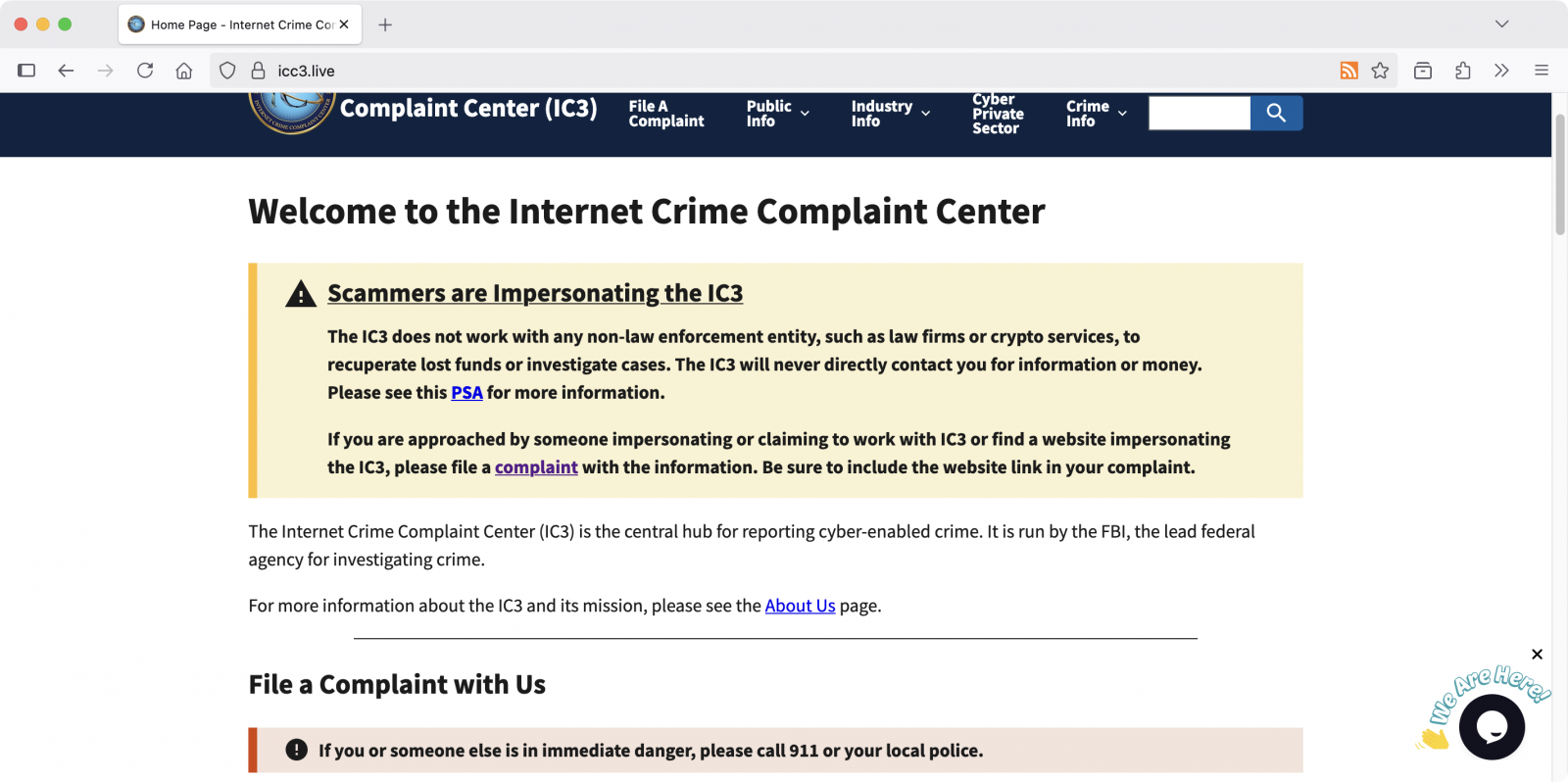
Task: Visit the About Us page link
Action: tap(800, 605)
